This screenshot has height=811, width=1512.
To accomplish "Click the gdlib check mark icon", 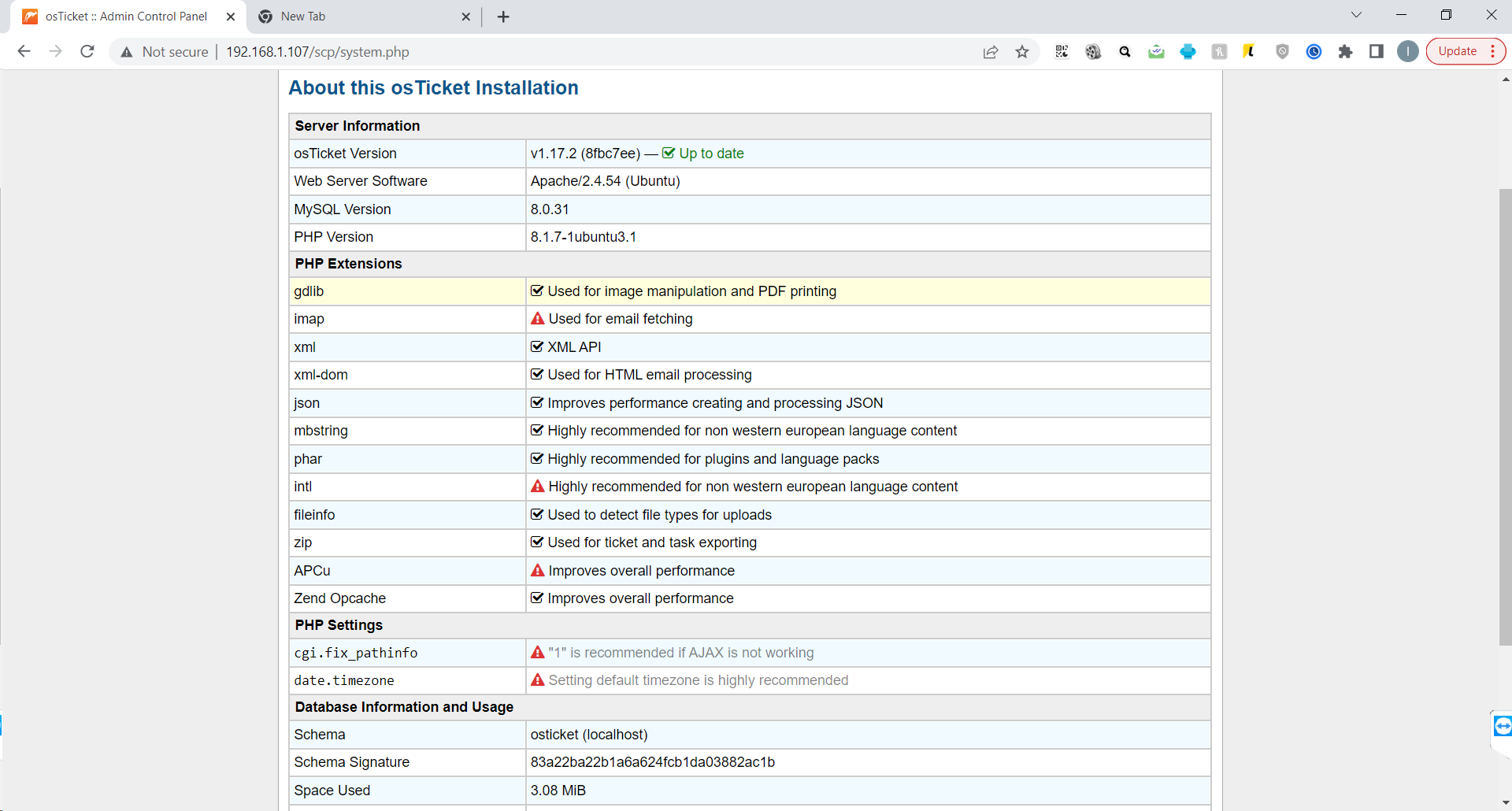I will [537, 291].
